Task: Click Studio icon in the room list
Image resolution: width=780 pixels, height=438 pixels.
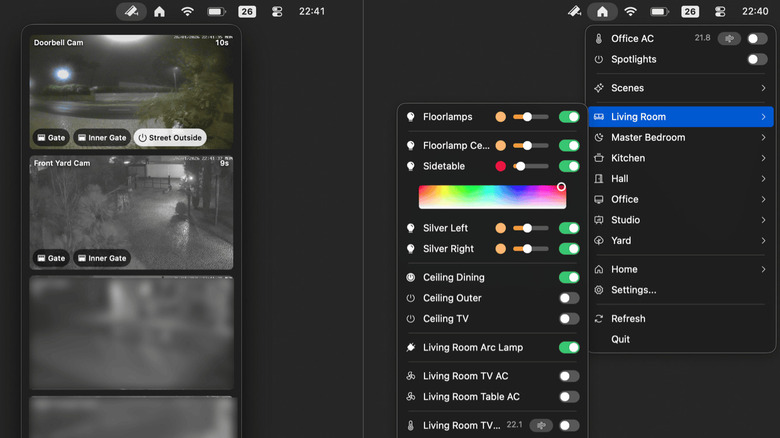Action: coord(599,220)
